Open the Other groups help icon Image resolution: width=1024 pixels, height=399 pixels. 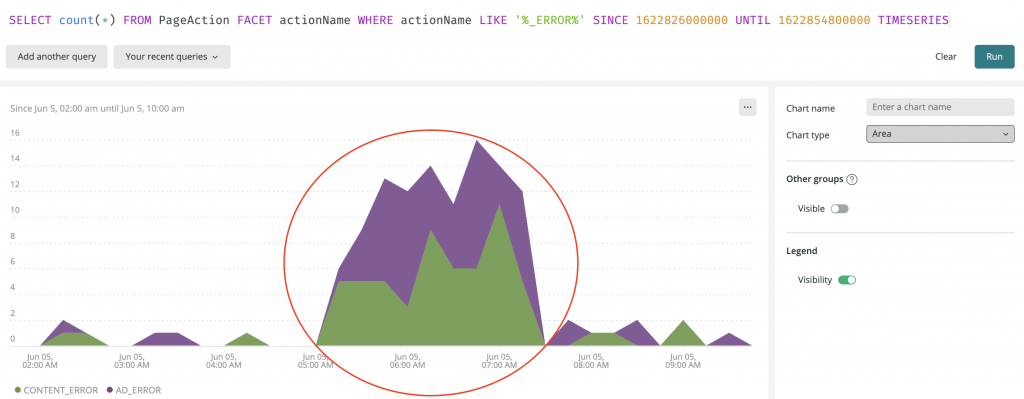(851, 180)
